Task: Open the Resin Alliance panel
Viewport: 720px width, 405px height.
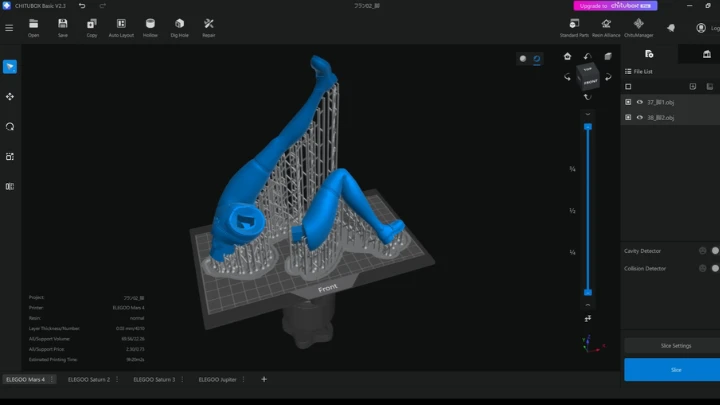Action: pyautogui.click(x=606, y=28)
